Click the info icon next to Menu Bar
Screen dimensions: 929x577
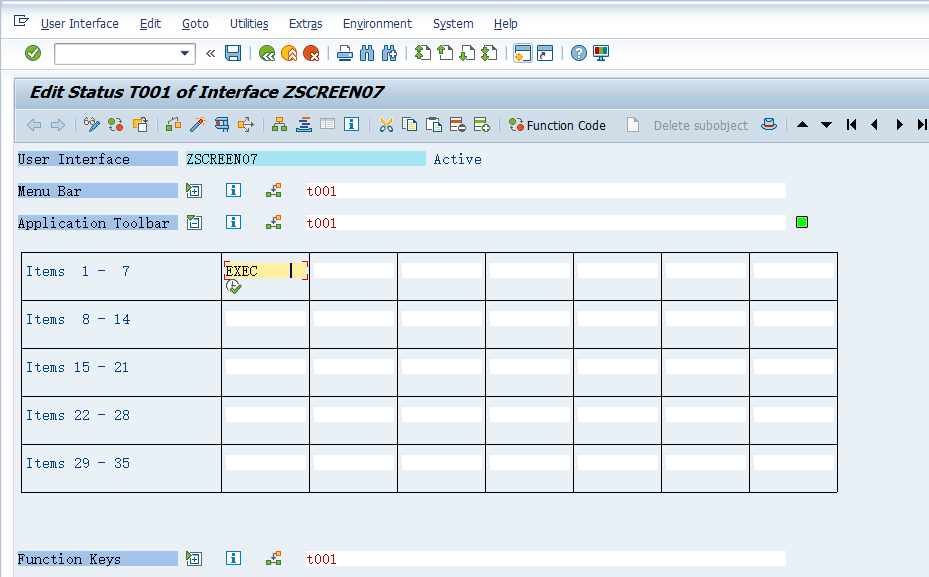click(x=233, y=190)
